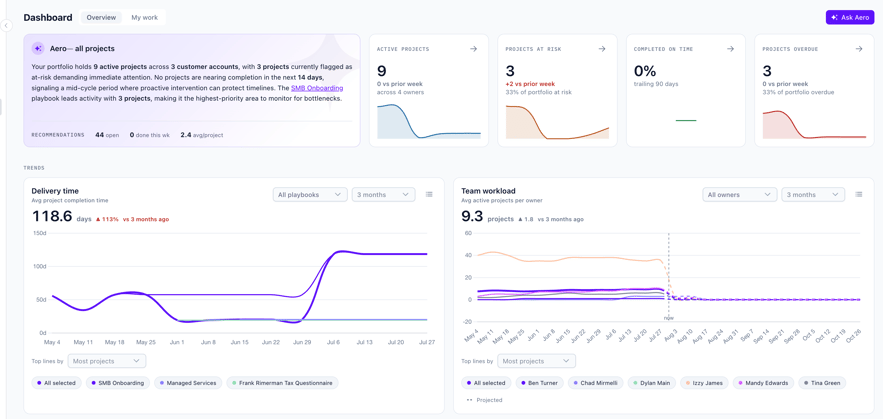
Task: Click '33% of portfolio overdue' text
Action: [x=798, y=92]
